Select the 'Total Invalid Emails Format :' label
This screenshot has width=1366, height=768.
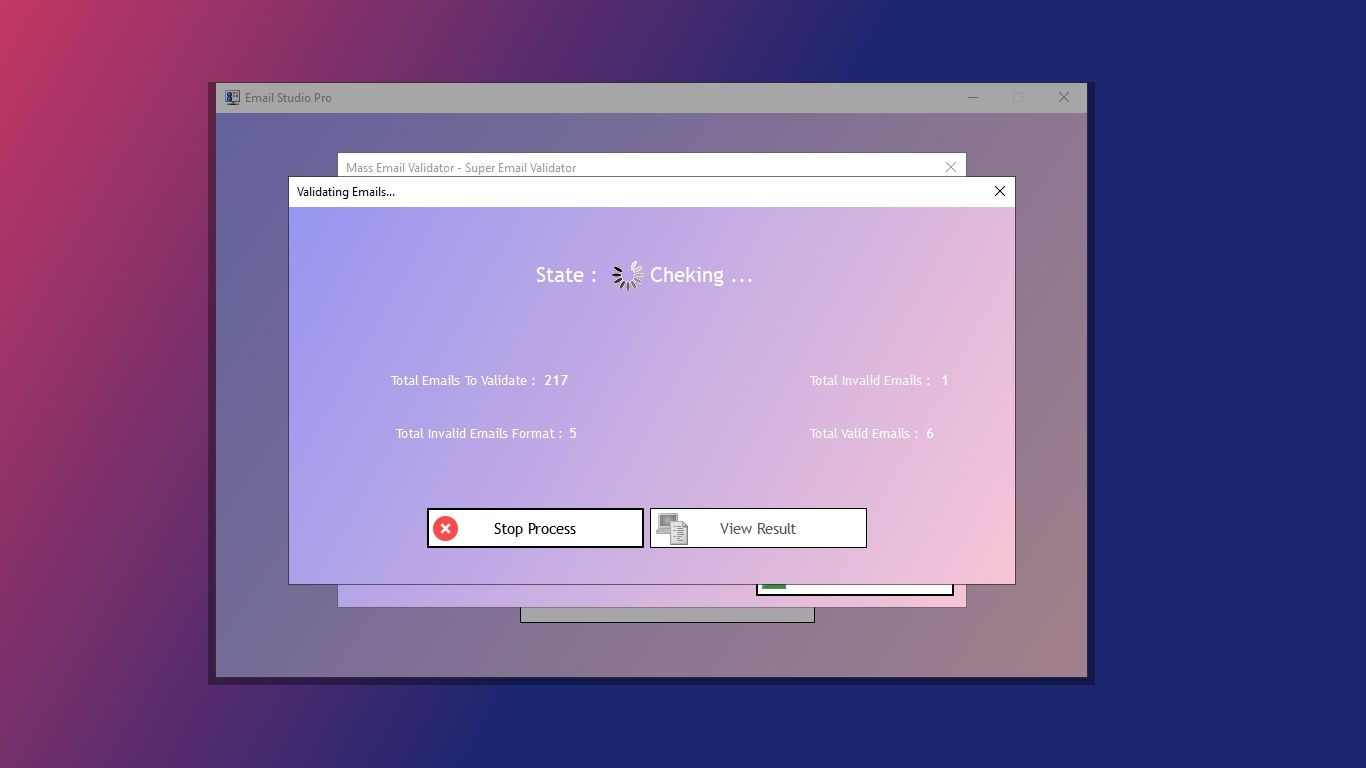coord(479,433)
